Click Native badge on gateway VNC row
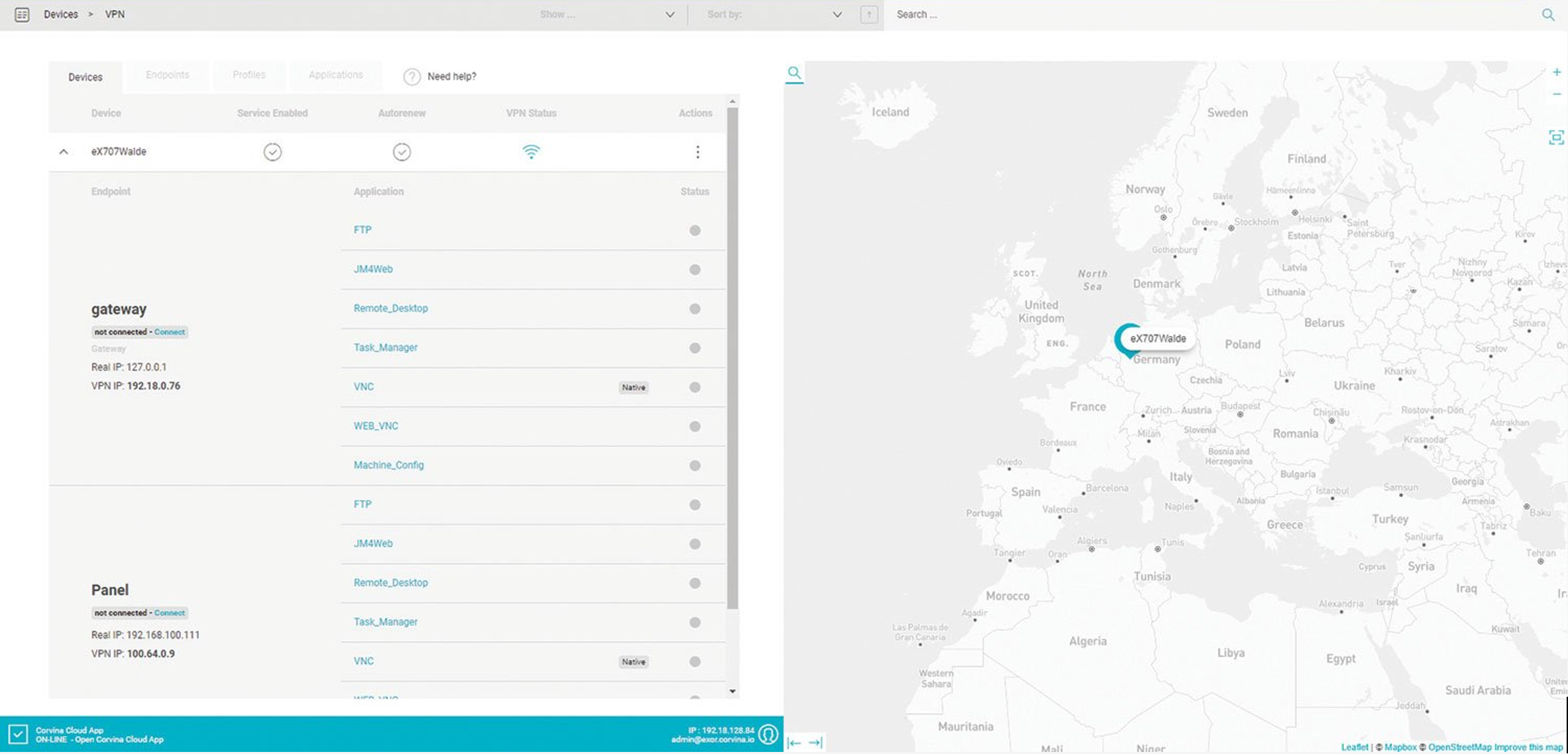1568x754 pixels. pos(634,387)
